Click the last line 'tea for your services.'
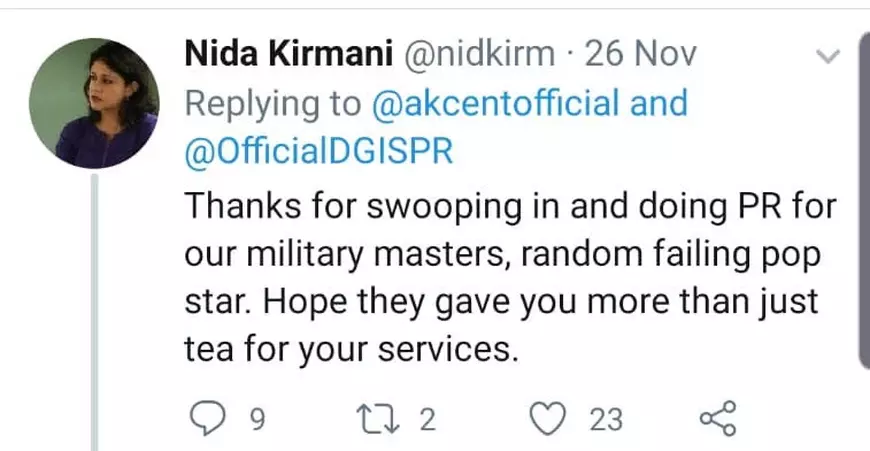This screenshot has height=451, width=870. [x=353, y=350]
